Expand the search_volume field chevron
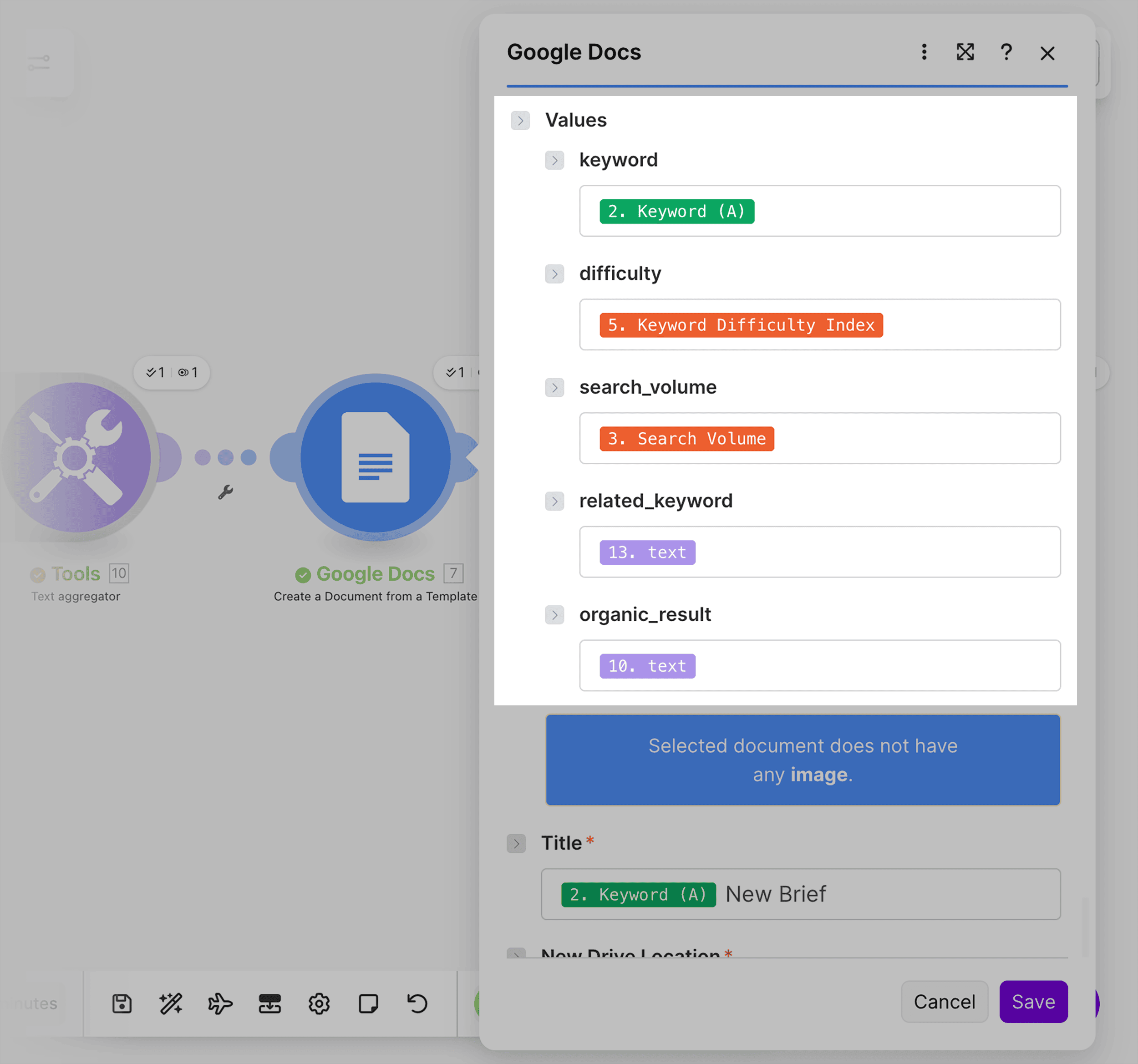This screenshot has height=1064, width=1138. pos(554,387)
